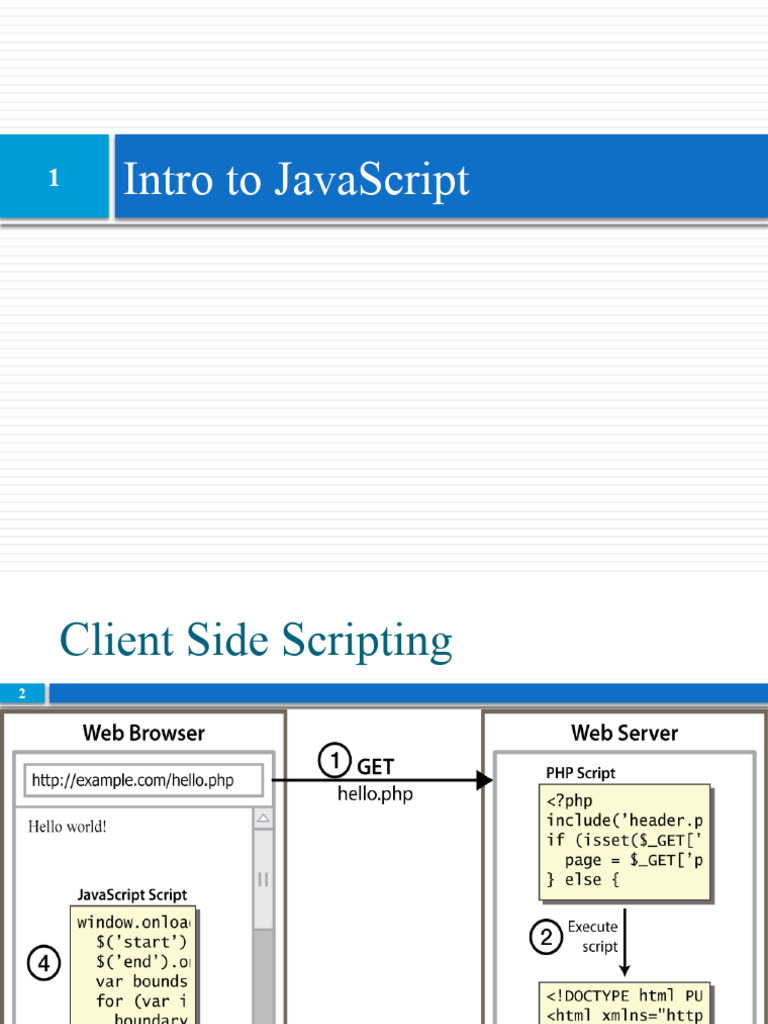Click the yellow PHP code box
Screen dimensions: 768x1024
tap(625, 841)
